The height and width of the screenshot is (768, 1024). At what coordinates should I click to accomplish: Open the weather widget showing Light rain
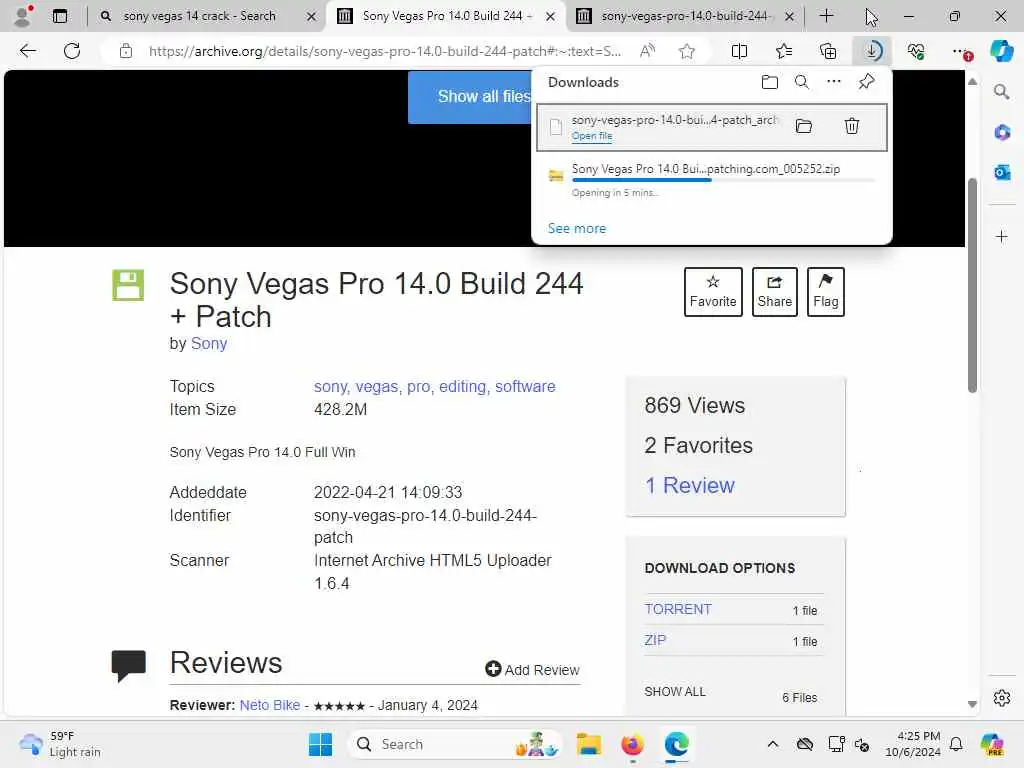(x=60, y=744)
